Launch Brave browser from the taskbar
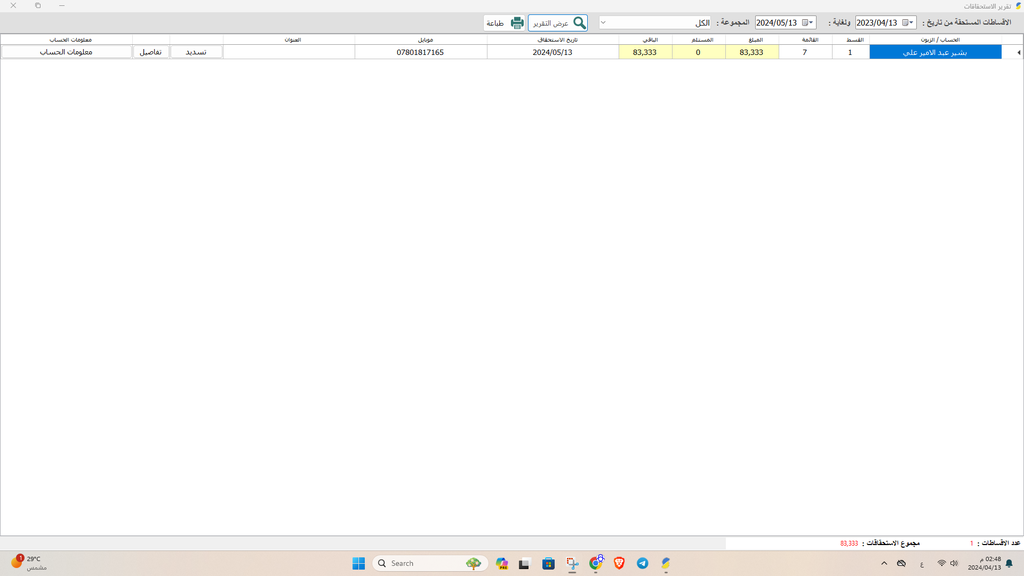This screenshot has width=1024, height=576. [619, 564]
